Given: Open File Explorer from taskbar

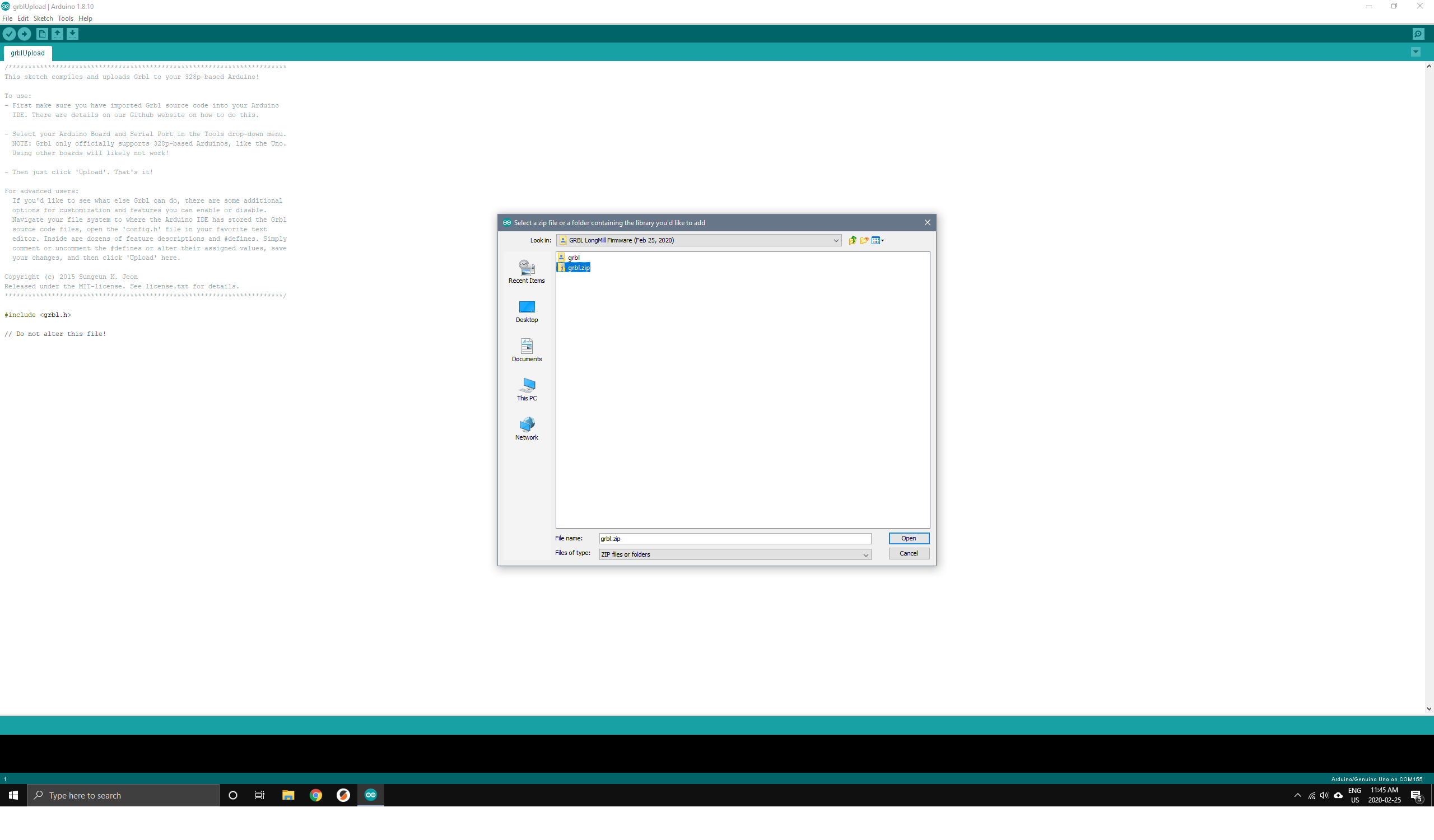Looking at the screenshot, I should (x=288, y=796).
